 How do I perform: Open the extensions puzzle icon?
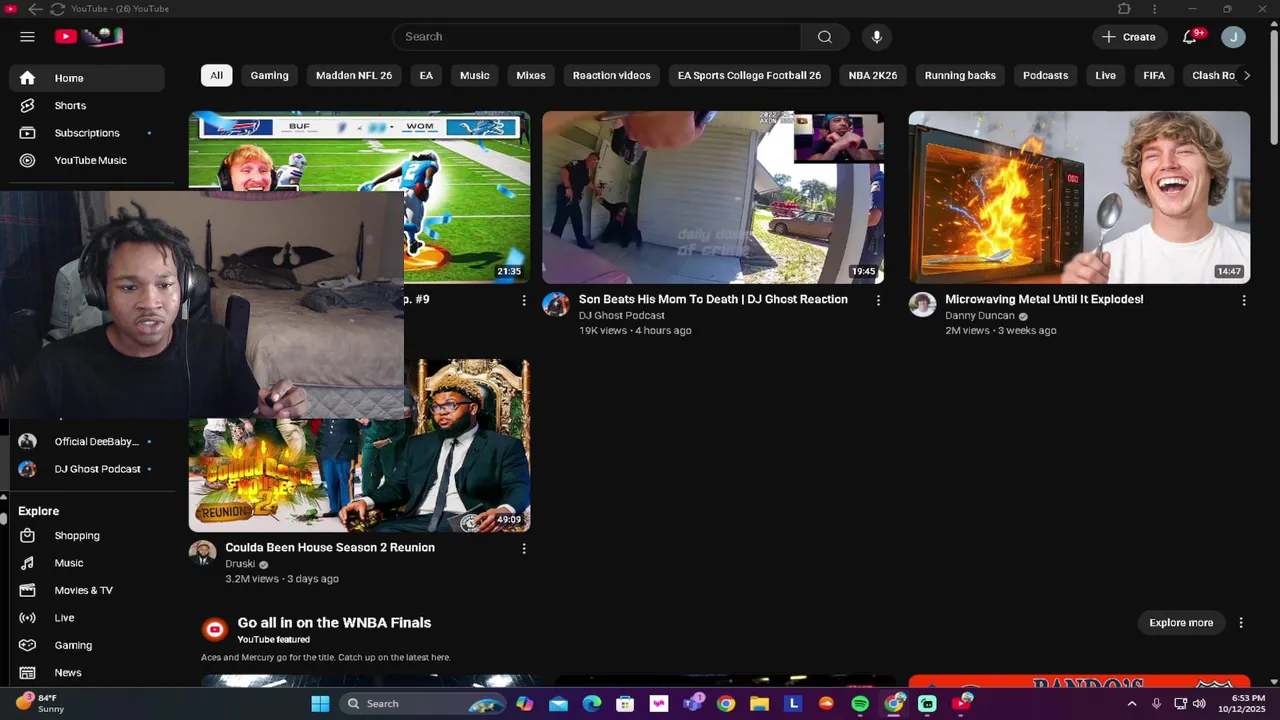pyautogui.click(x=1124, y=9)
